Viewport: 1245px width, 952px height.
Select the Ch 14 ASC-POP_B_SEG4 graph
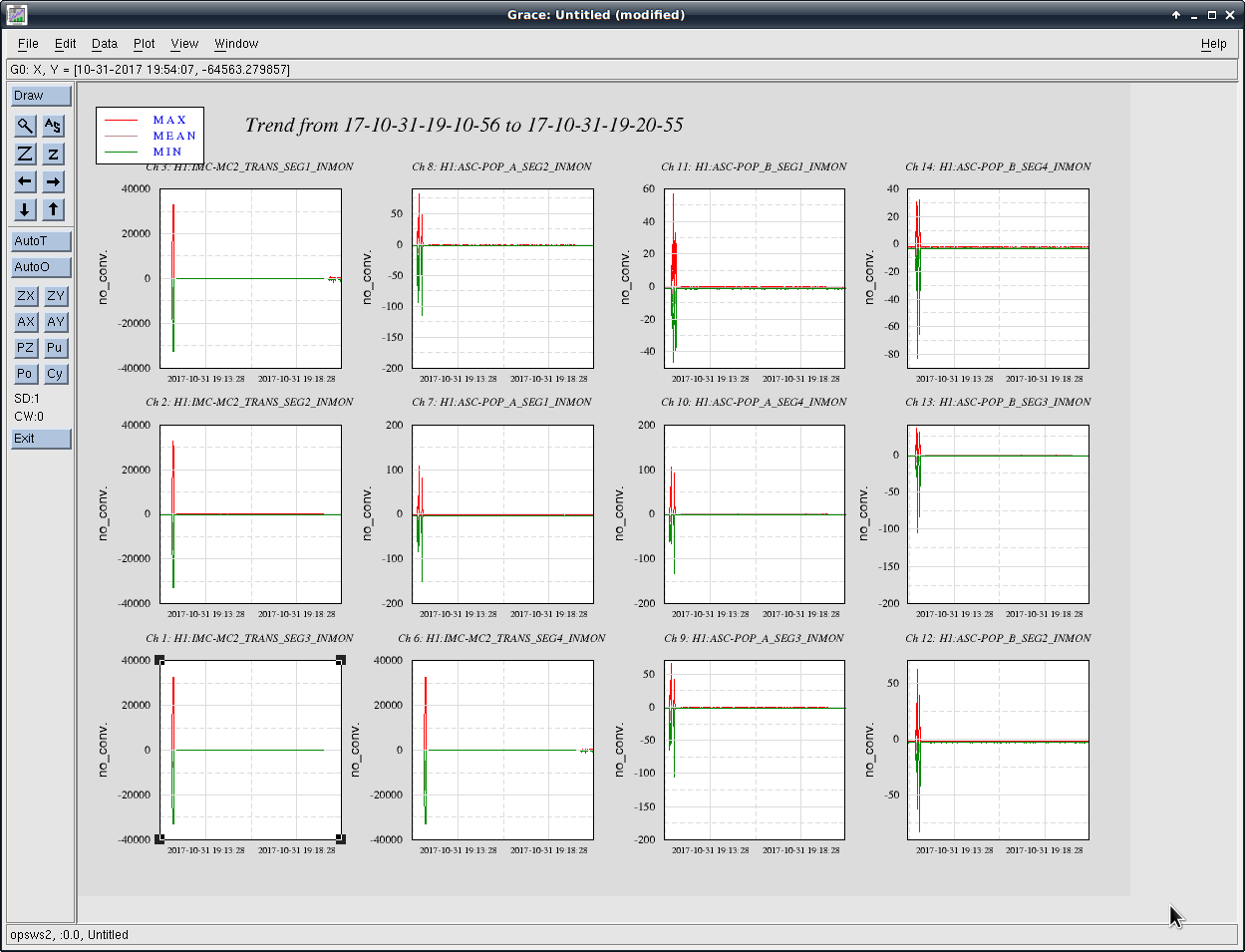click(998, 278)
